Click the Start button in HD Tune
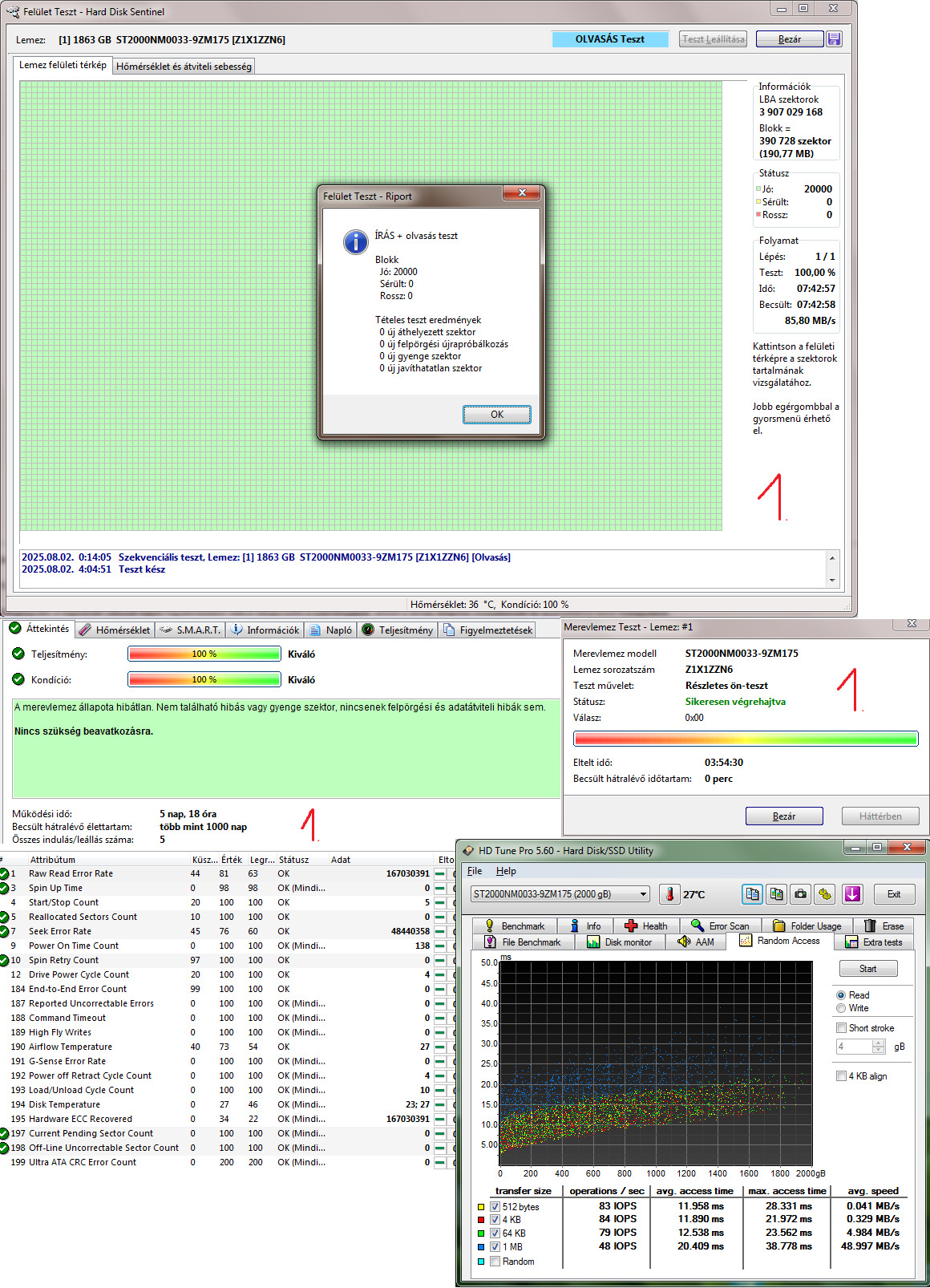 867,969
